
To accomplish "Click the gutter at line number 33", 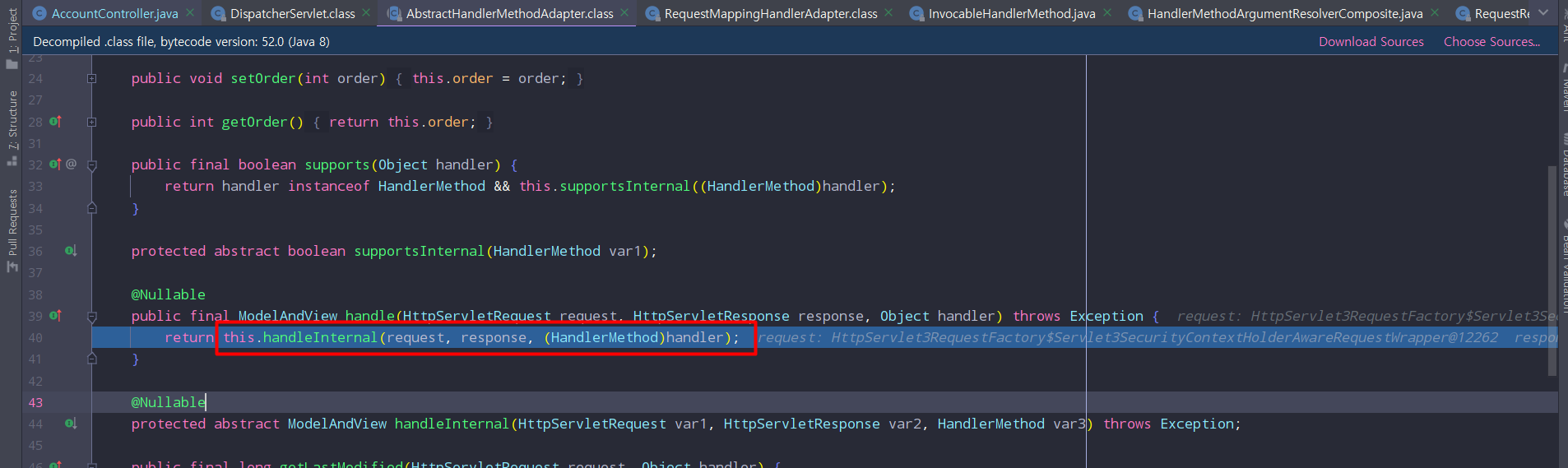I will [35, 186].
